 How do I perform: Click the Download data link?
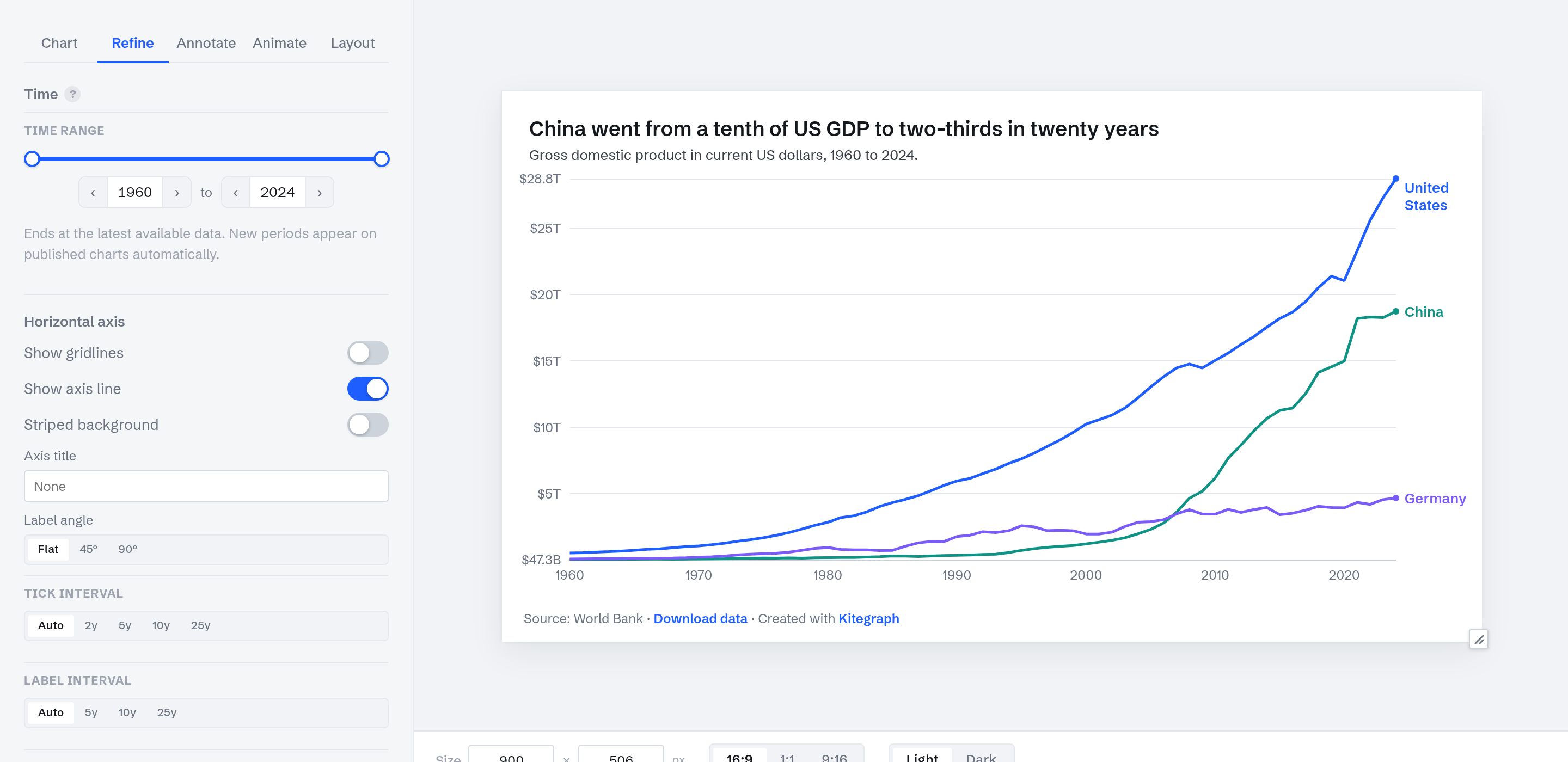(x=700, y=618)
